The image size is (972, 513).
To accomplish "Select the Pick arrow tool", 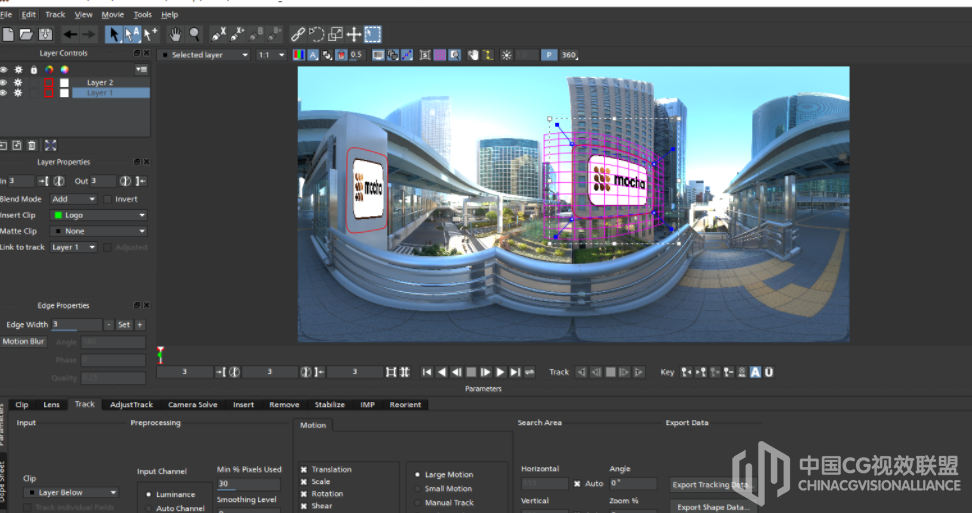I will pos(113,34).
